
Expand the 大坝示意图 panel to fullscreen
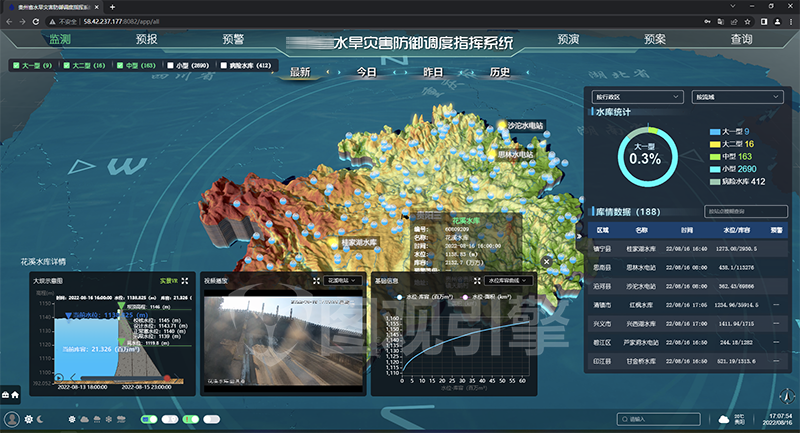[185, 281]
